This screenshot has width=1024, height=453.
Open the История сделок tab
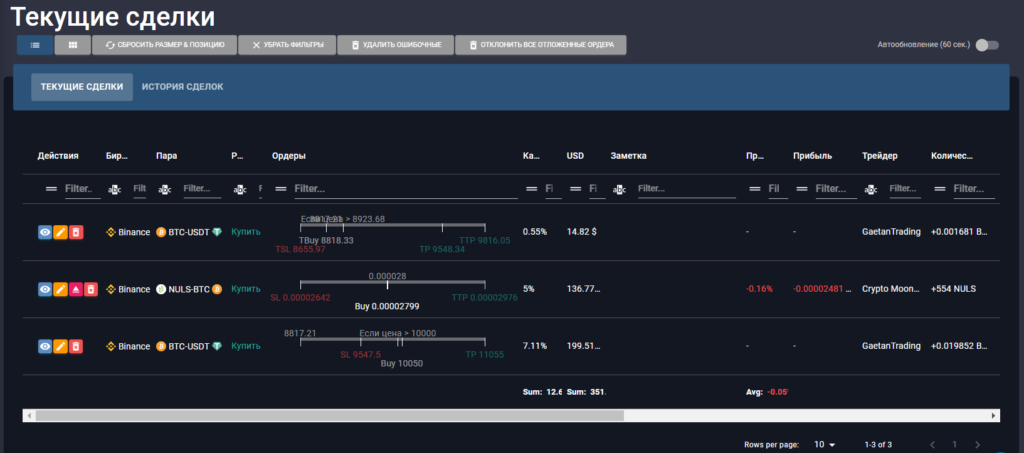(x=182, y=87)
